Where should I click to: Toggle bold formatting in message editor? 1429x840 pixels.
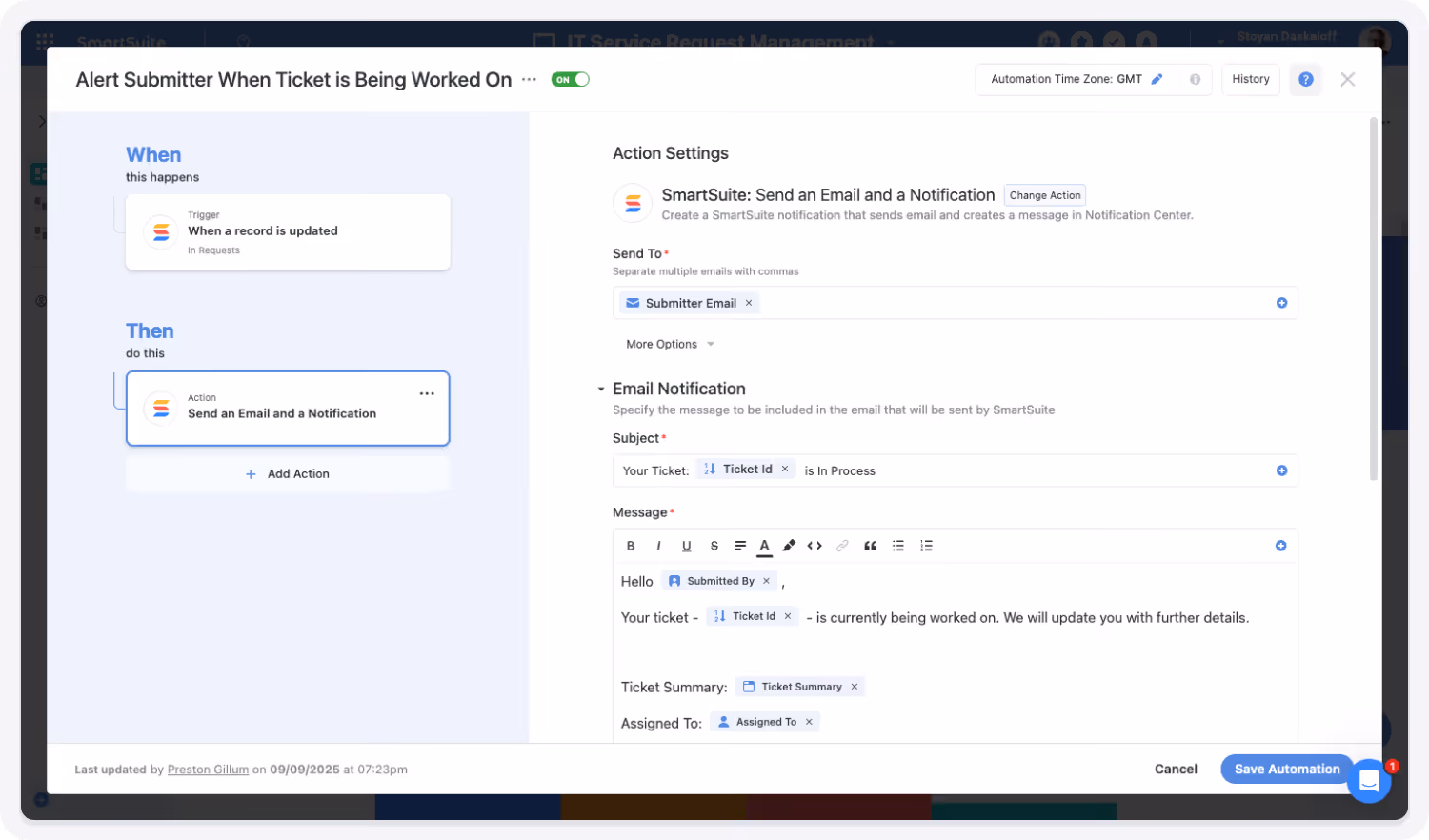(631, 546)
